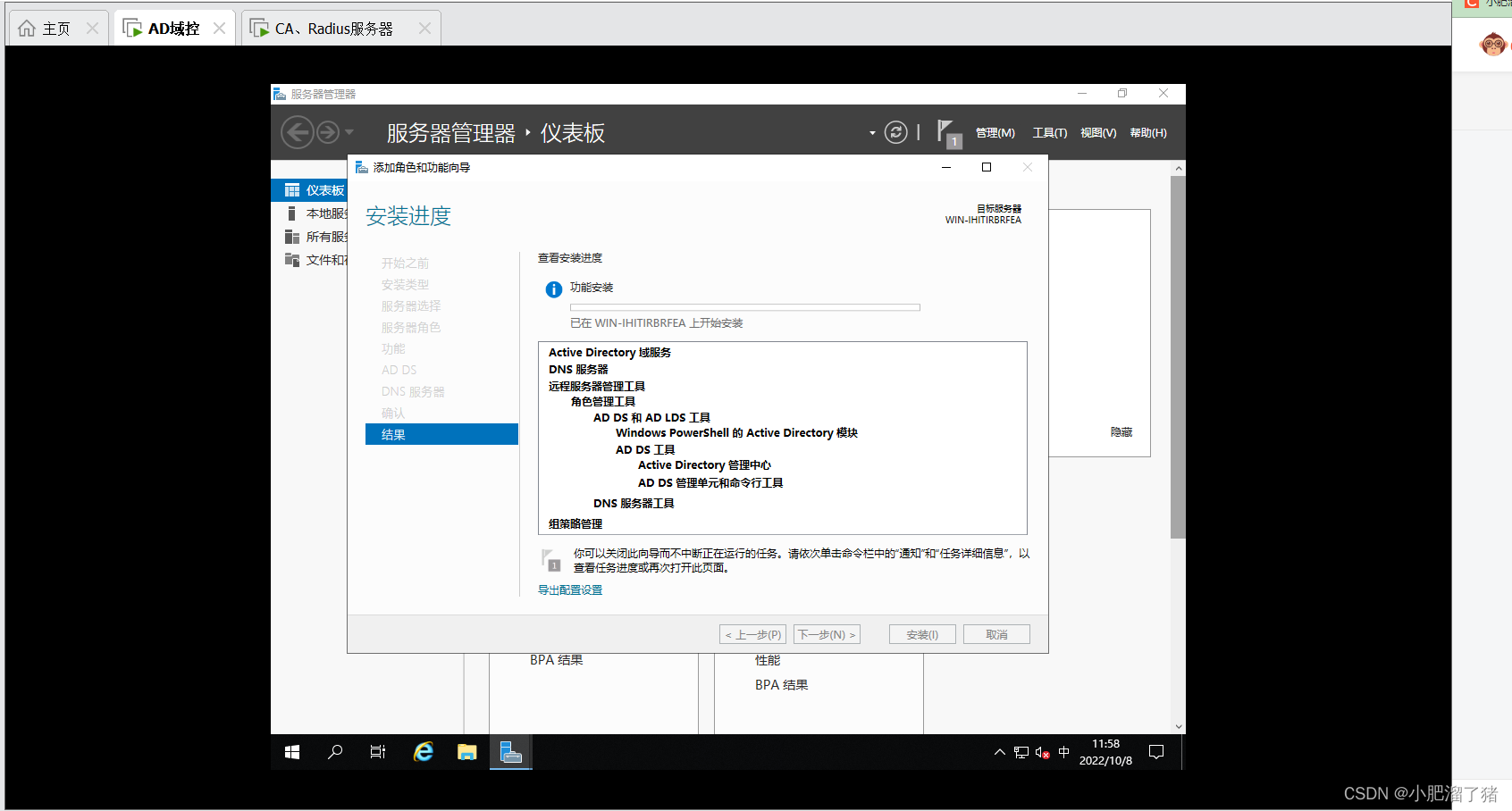
Task: Open the 视图(V) menu
Action: pos(1098,133)
